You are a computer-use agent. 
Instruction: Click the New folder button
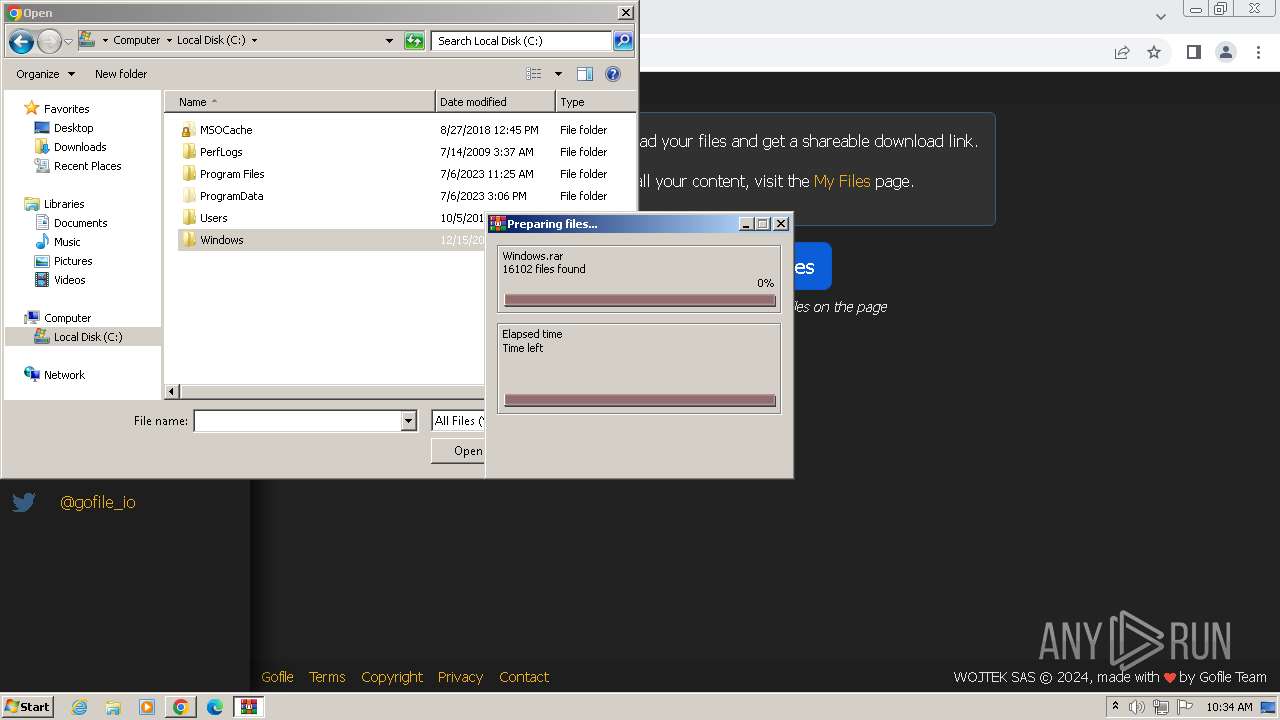point(121,74)
